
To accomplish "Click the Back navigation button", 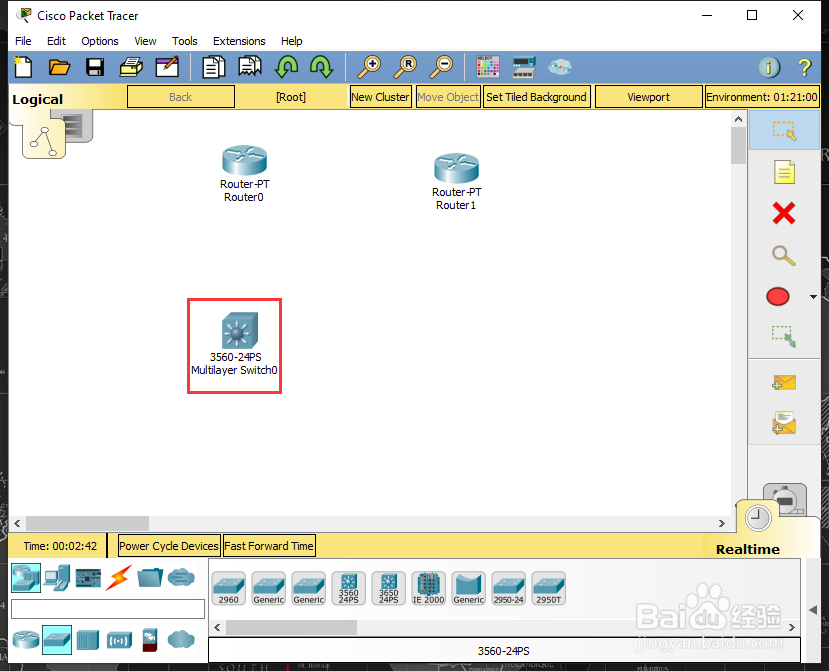I will click(x=181, y=97).
